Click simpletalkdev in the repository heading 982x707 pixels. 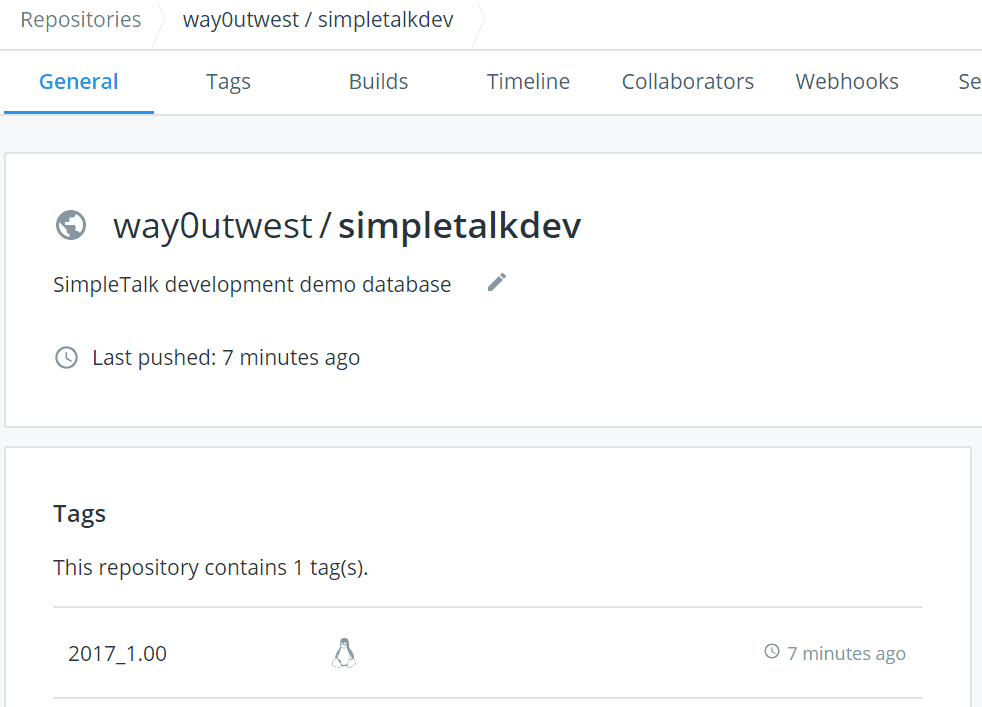[x=459, y=226]
